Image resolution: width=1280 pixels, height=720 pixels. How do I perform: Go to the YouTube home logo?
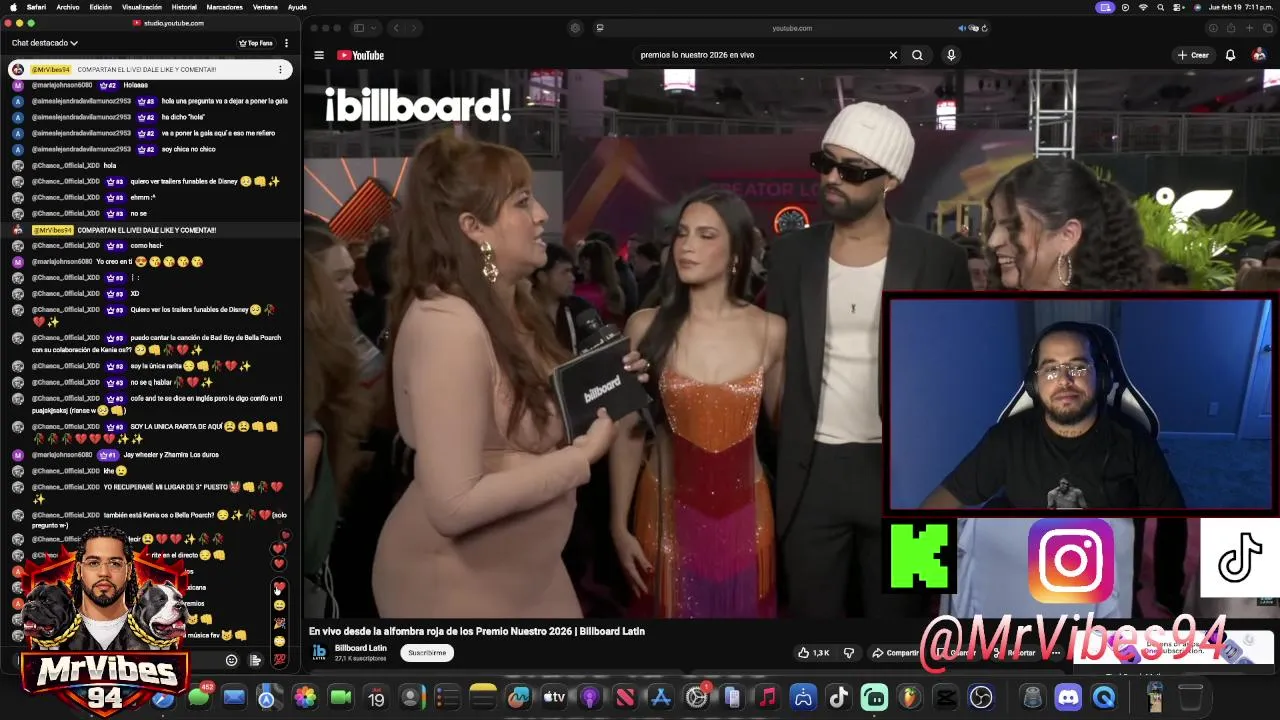click(361, 55)
